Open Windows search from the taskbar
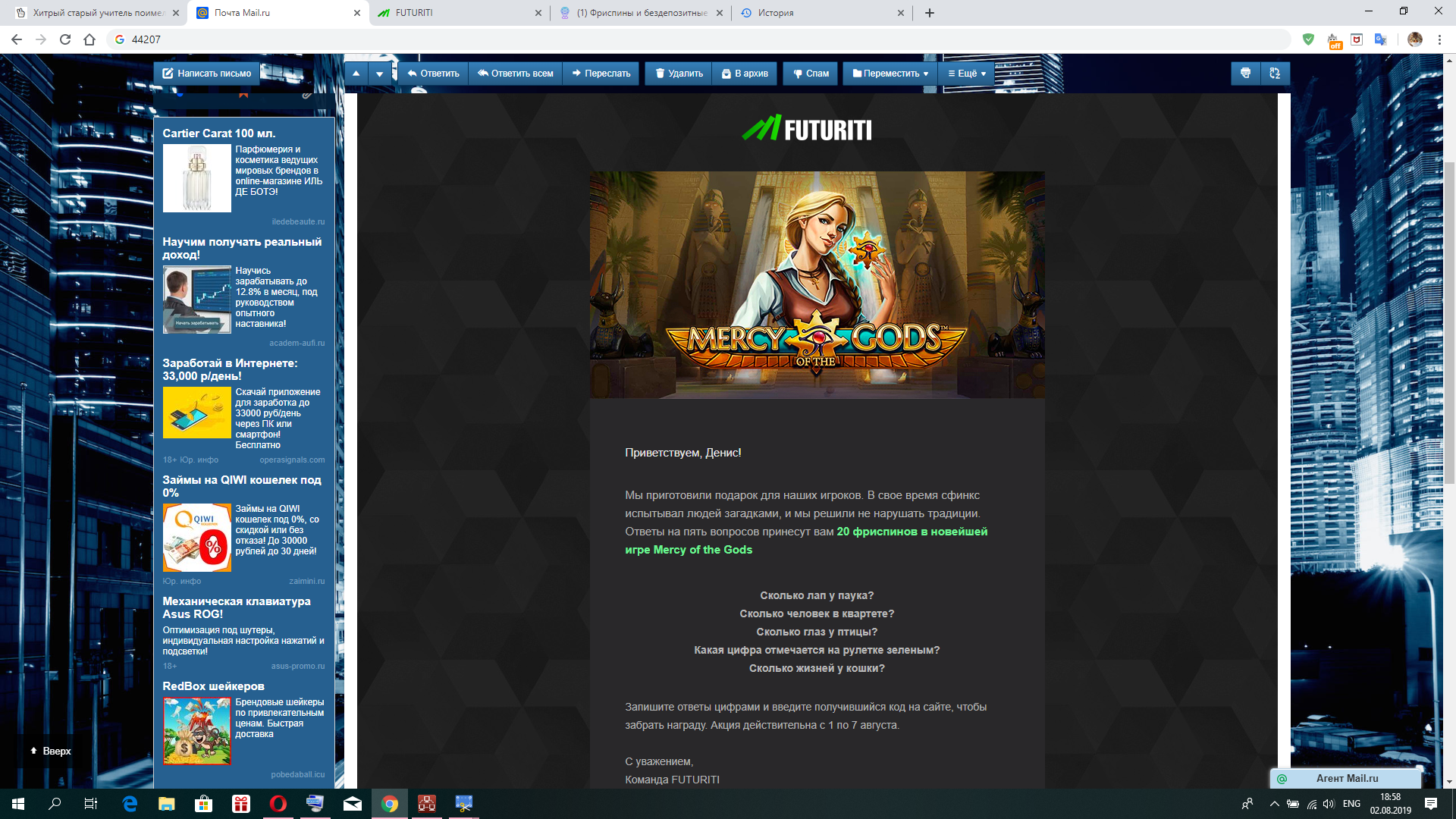The width and height of the screenshot is (1456, 819). pyautogui.click(x=55, y=804)
